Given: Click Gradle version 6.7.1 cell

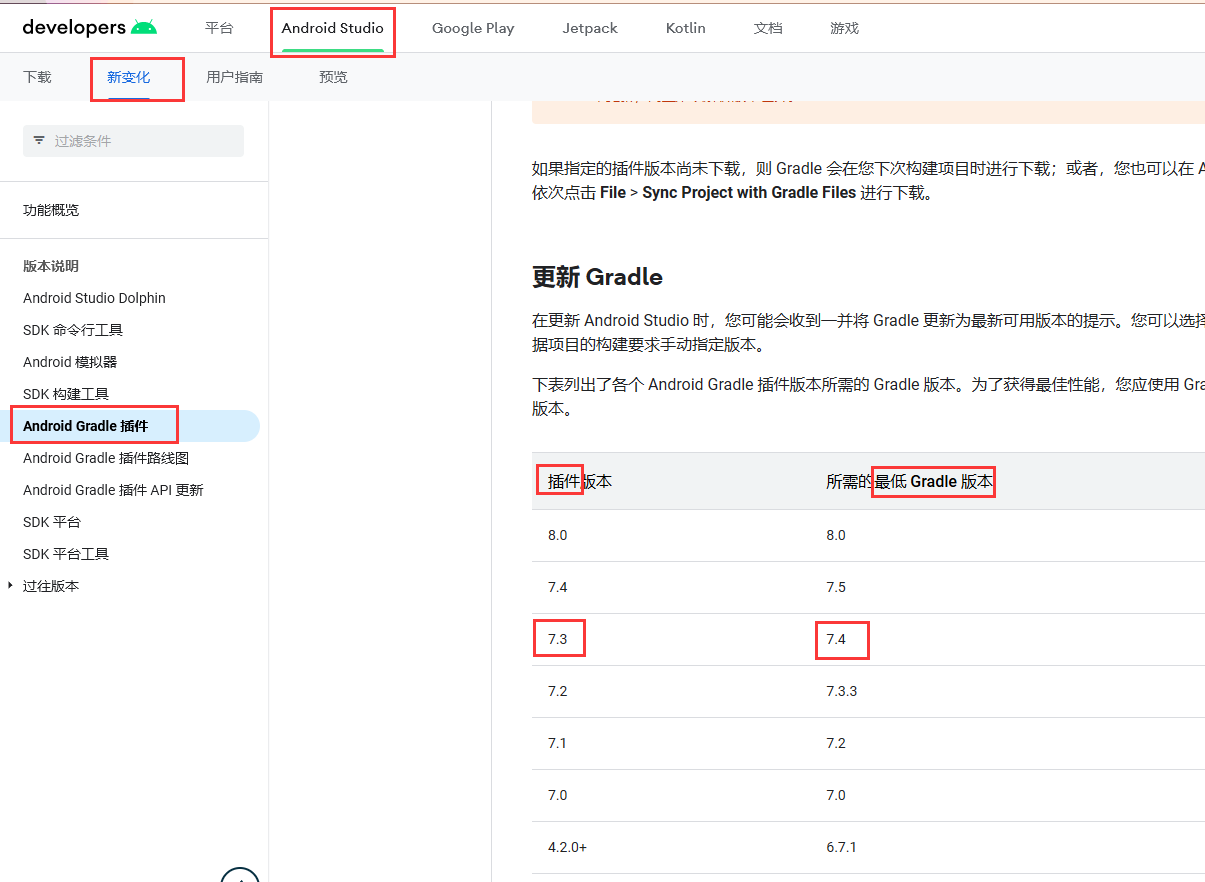Looking at the screenshot, I should pos(841,848).
